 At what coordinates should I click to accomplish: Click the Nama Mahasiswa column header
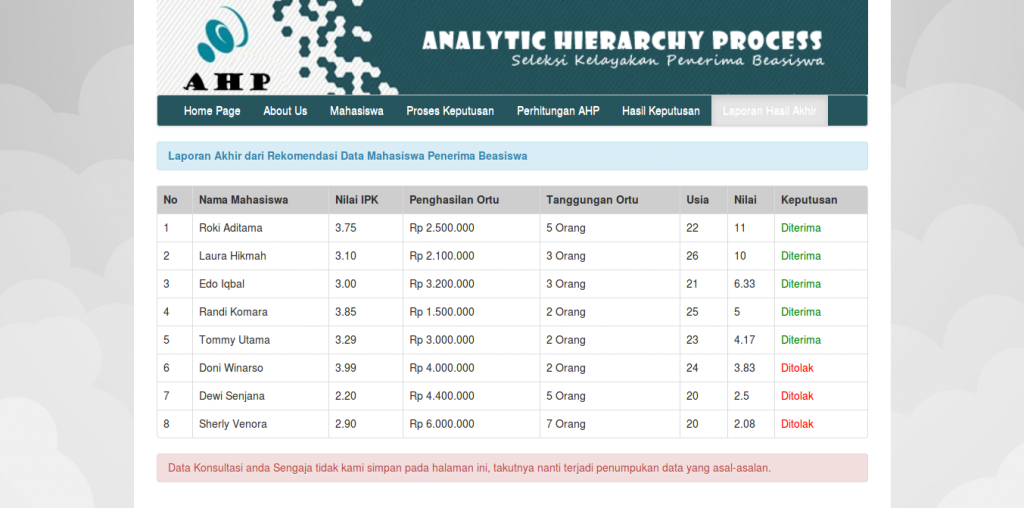tap(243, 200)
